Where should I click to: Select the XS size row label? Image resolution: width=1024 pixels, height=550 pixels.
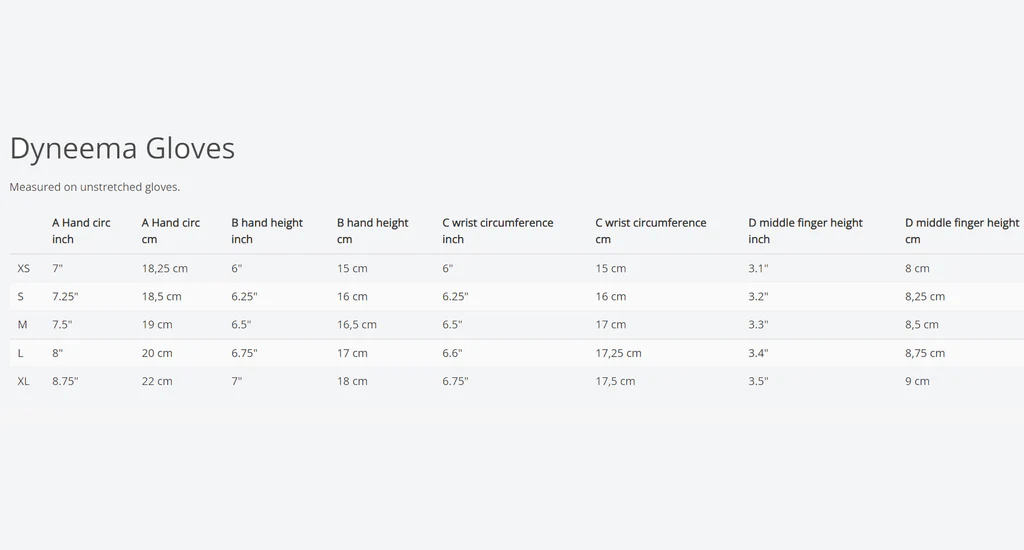coord(24,268)
